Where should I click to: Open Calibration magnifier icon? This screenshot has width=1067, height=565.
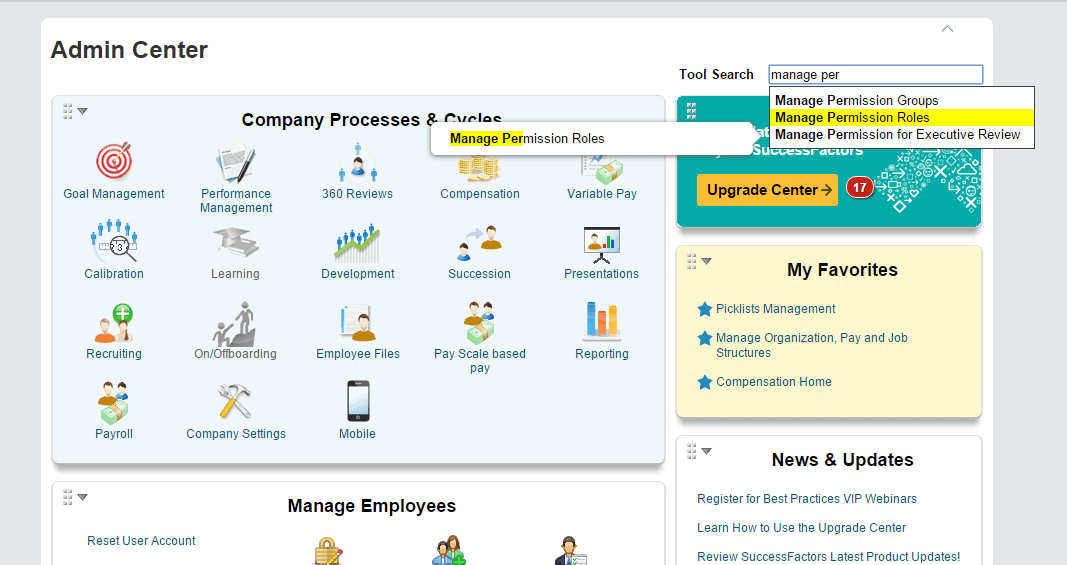tap(114, 241)
